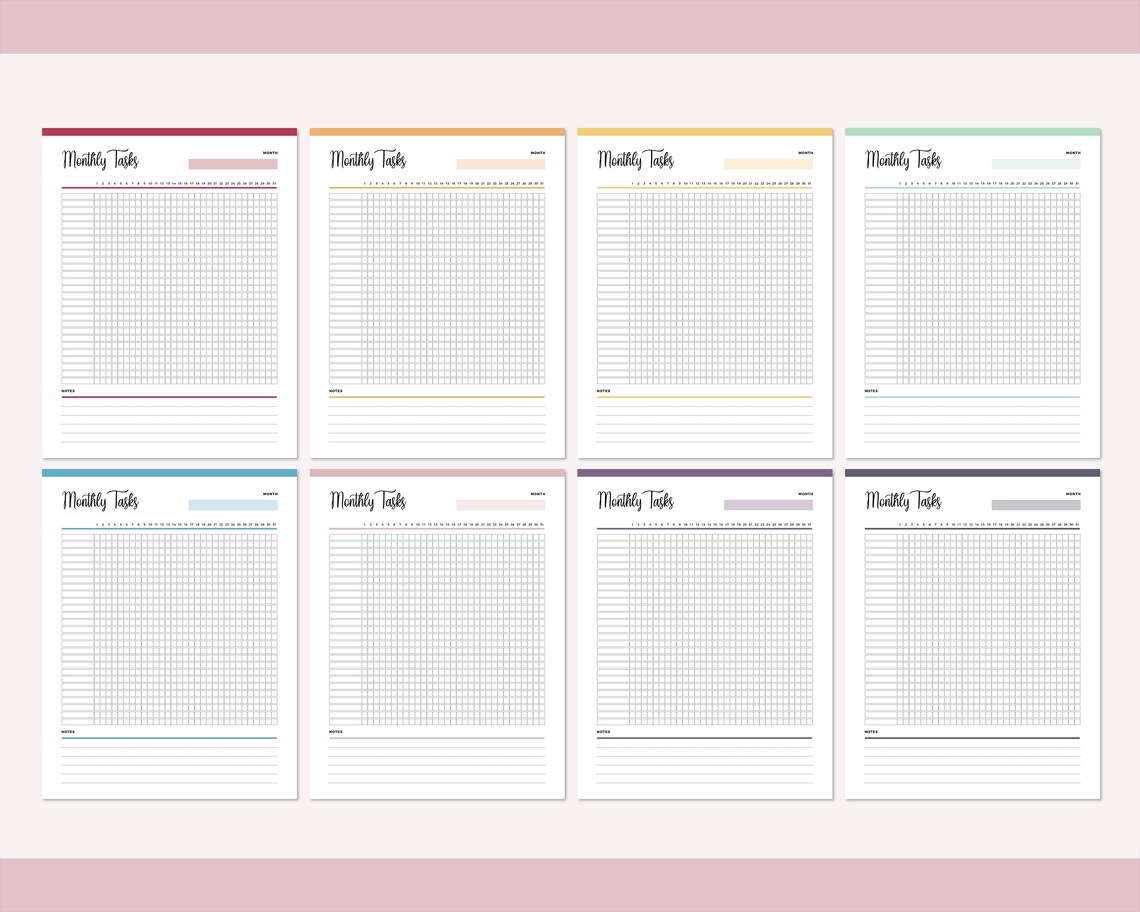Click the MONTH label on mint green planner
Viewport: 1140px width, 912px height.
point(1071,155)
